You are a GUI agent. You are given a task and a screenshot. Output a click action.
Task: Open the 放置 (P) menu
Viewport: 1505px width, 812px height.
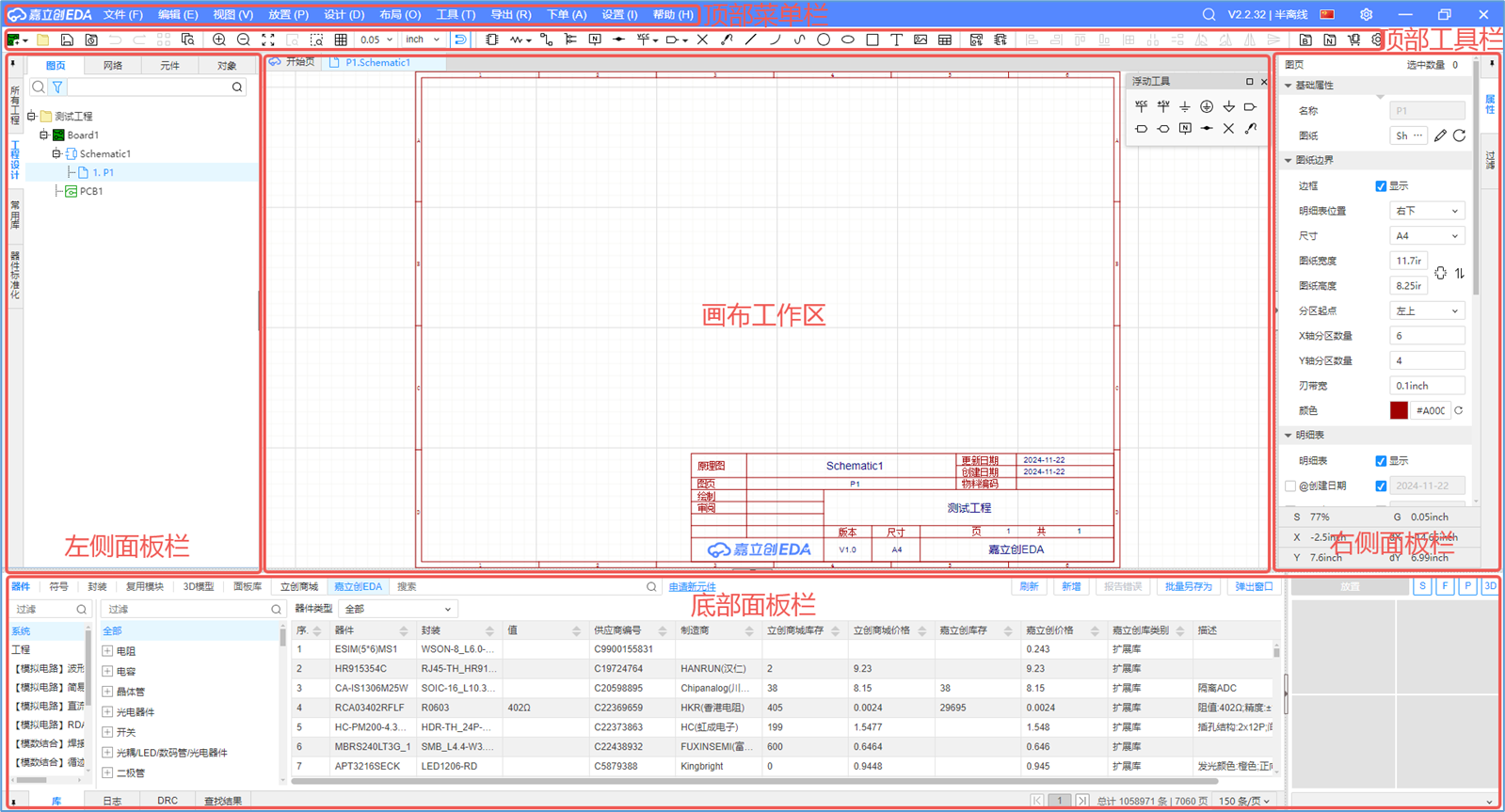coord(288,15)
